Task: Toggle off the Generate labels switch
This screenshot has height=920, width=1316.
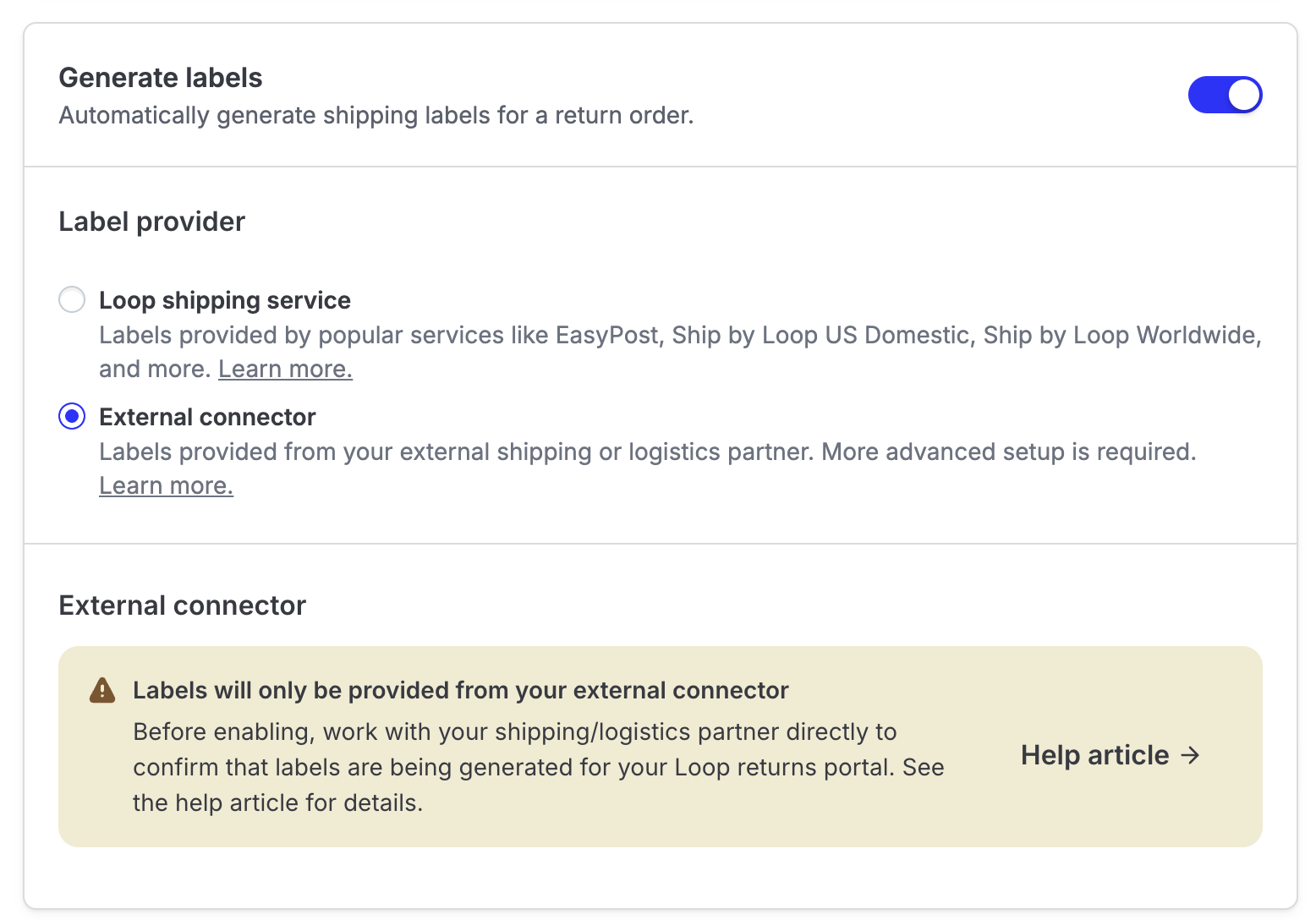Action: (1225, 95)
